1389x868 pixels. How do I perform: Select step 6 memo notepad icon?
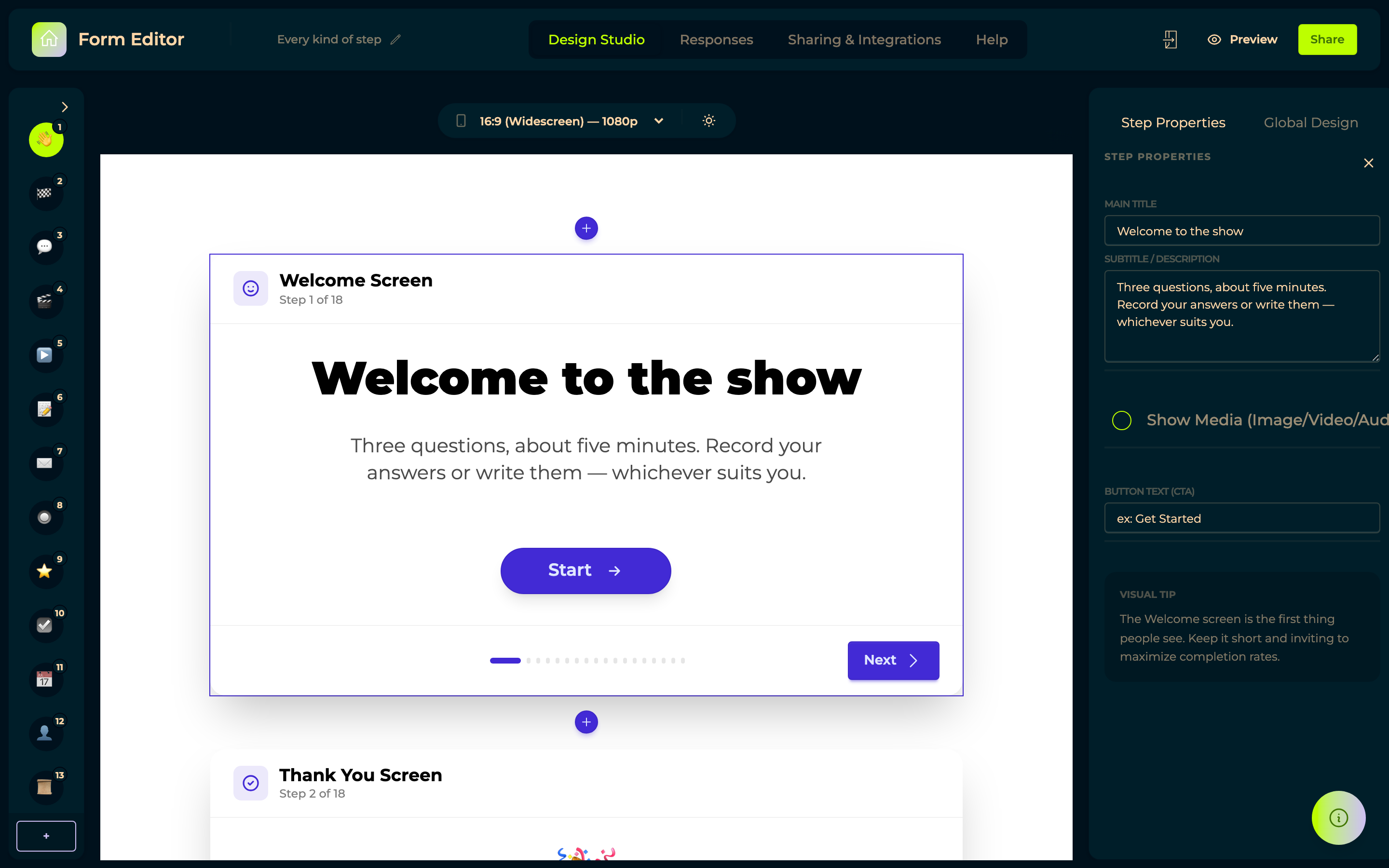pyautogui.click(x=46, y=409)
